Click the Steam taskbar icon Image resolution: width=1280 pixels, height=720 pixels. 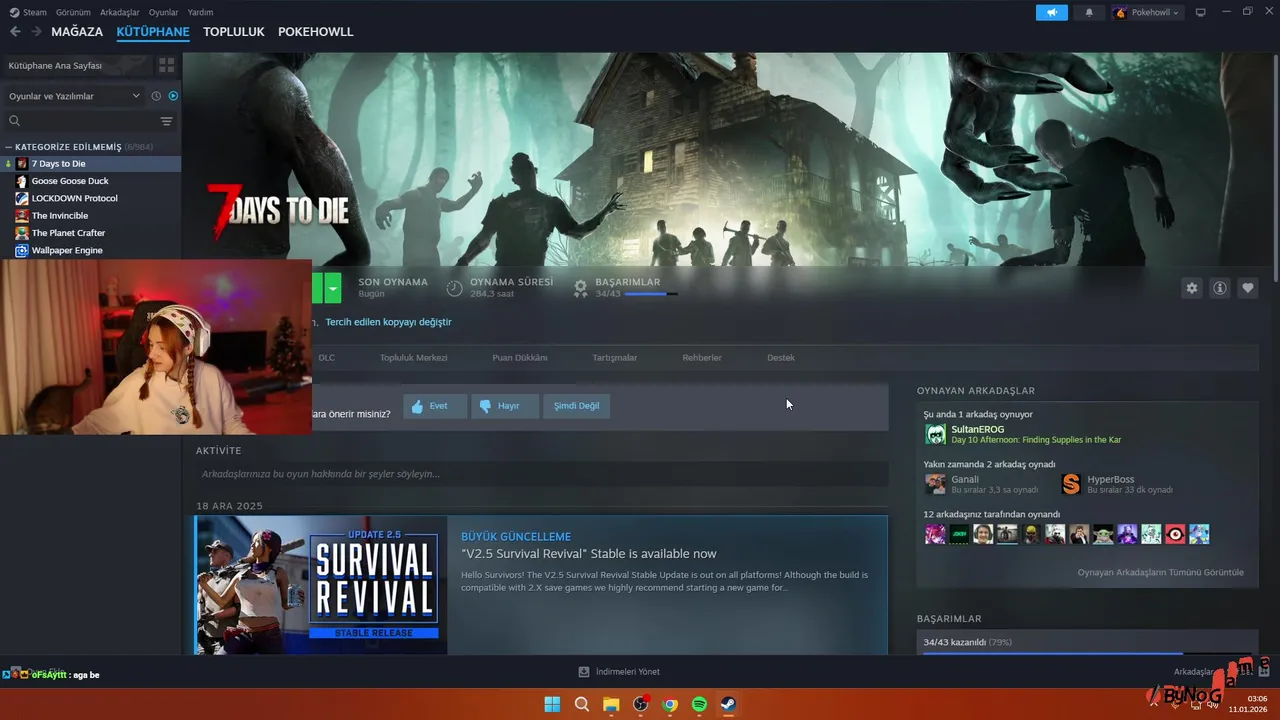coord(729,705)
